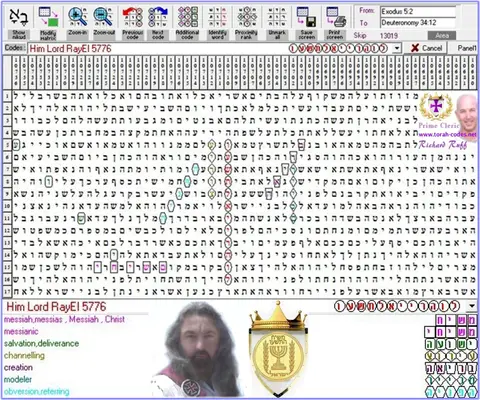This screenshot has height=400, width=480.
Task: Select the 'modeler' list entry
Action: point(18,379)
